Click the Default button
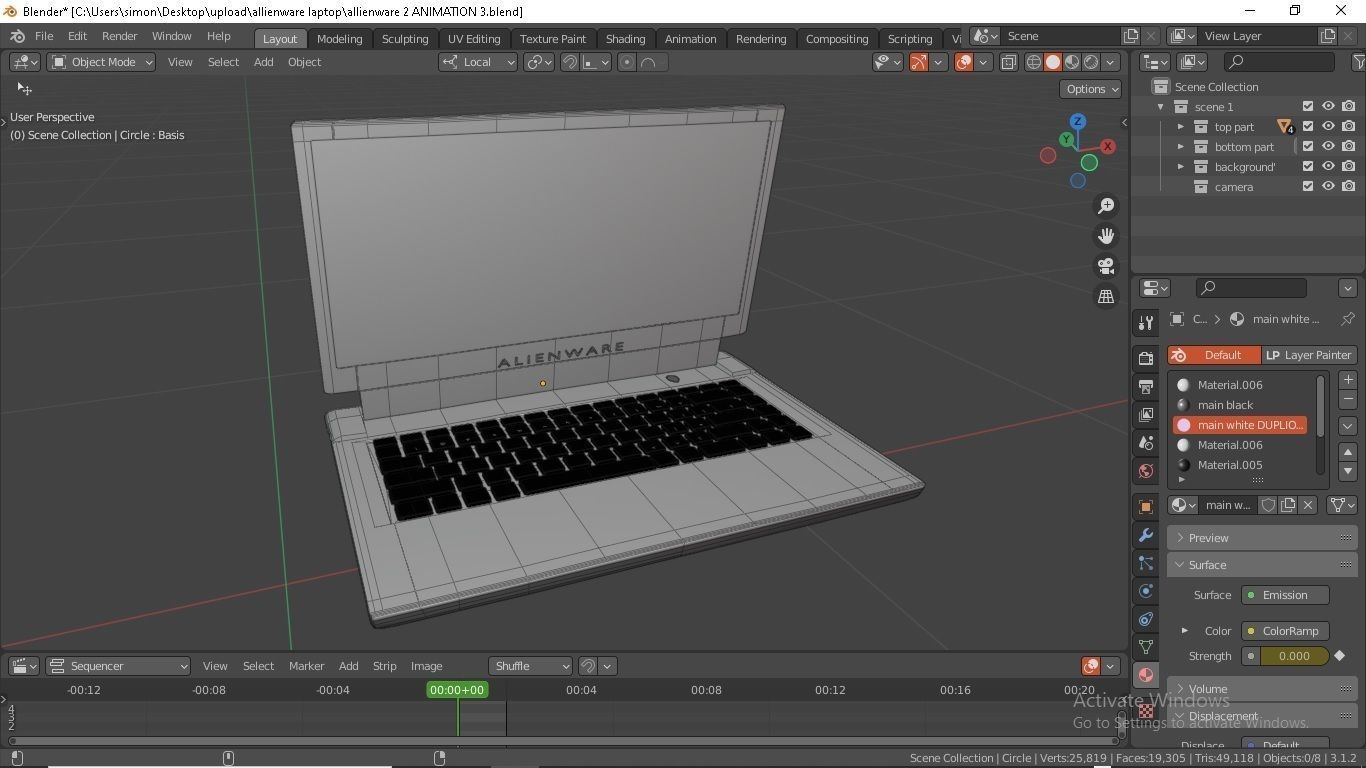This screenshot has height=768, width=1366. [1214, 355]
